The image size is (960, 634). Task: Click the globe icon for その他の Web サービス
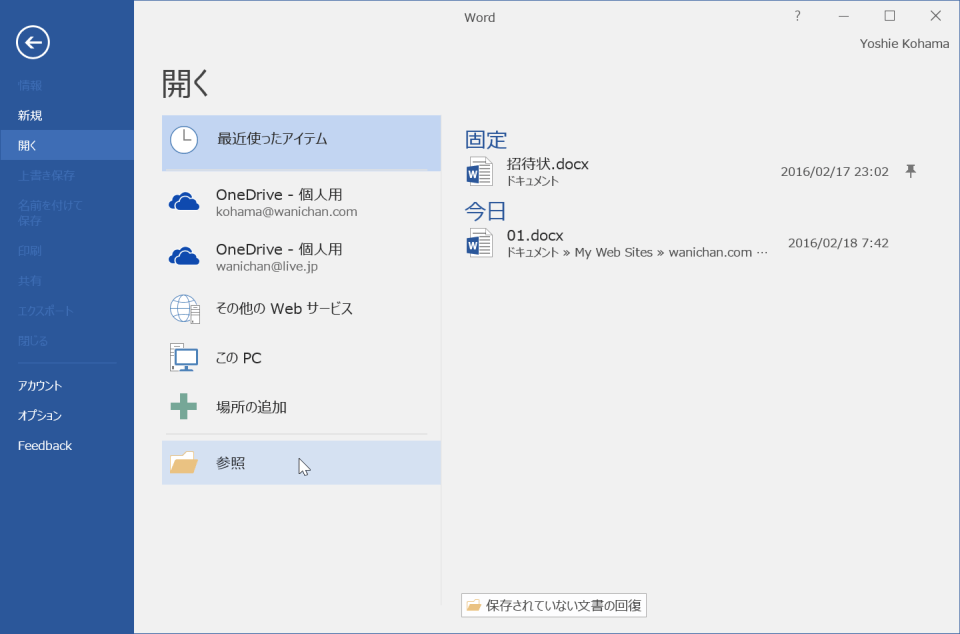tap(184, 309)
